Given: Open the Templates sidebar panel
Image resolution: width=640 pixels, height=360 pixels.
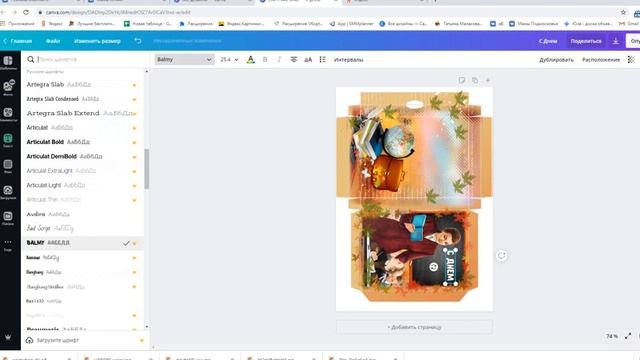Looking at the screenshot, I should pos(8,62).
